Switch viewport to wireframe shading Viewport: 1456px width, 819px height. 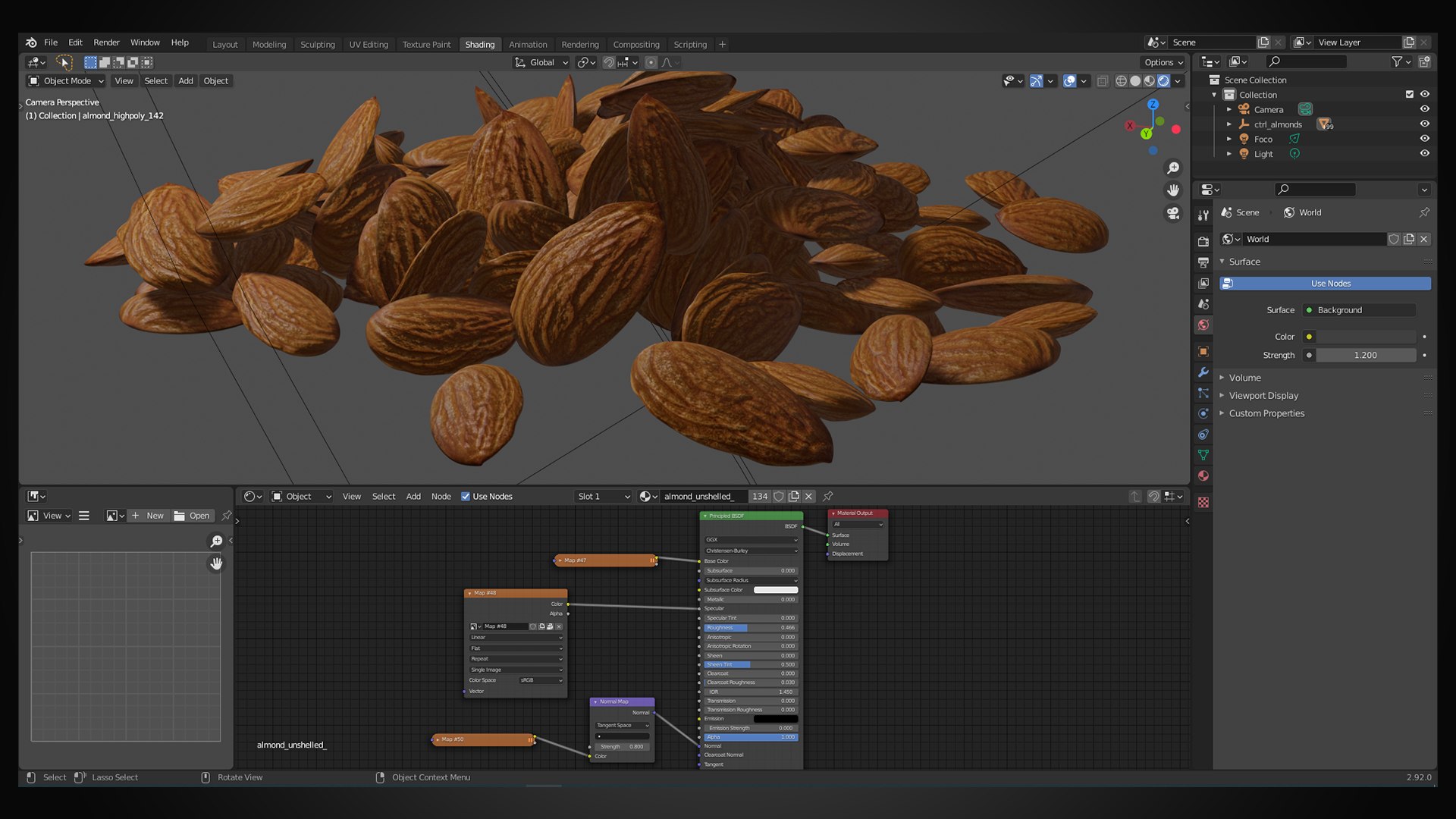[1121, 81]
